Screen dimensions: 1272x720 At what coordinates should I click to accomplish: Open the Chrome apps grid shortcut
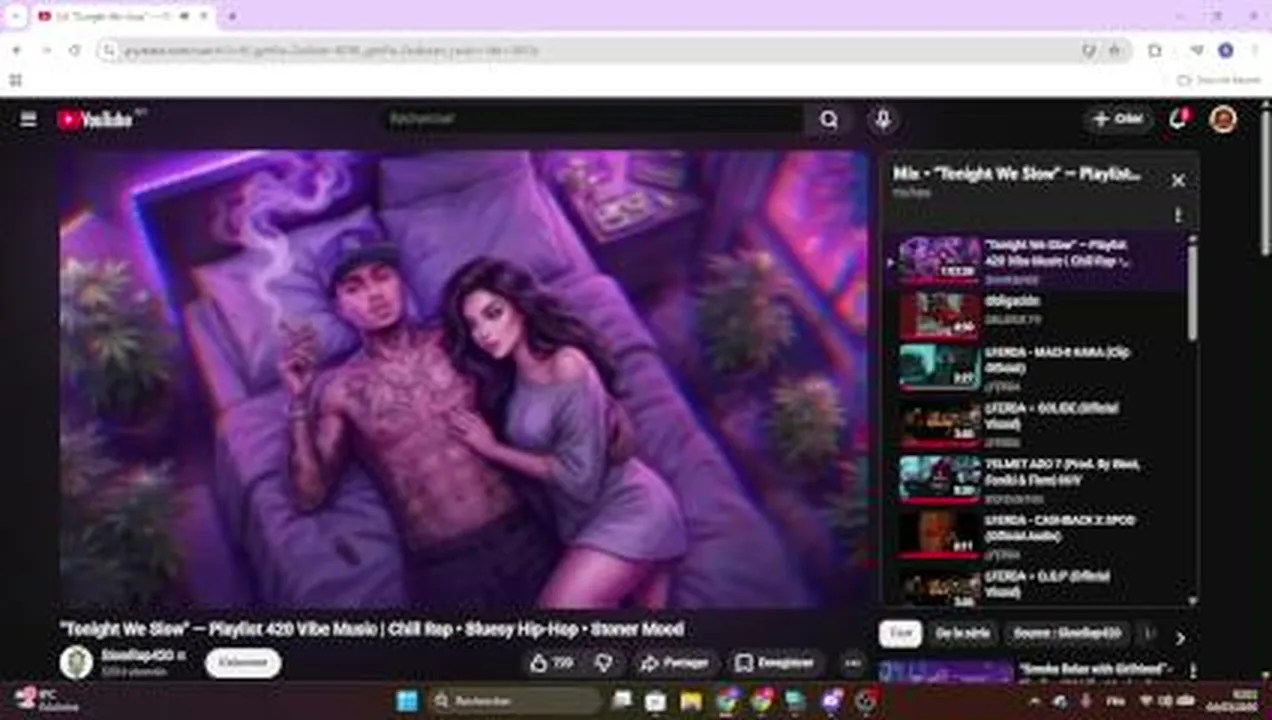point(15,79)
